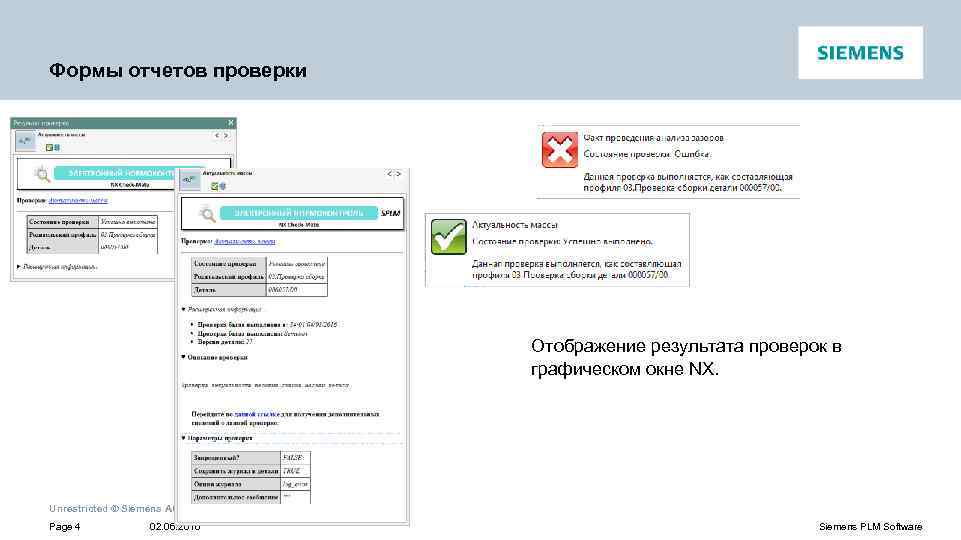Viewport: 961px width, 540px height.
Task: Click large check thumbnail icon in back window
Action: 25,141
